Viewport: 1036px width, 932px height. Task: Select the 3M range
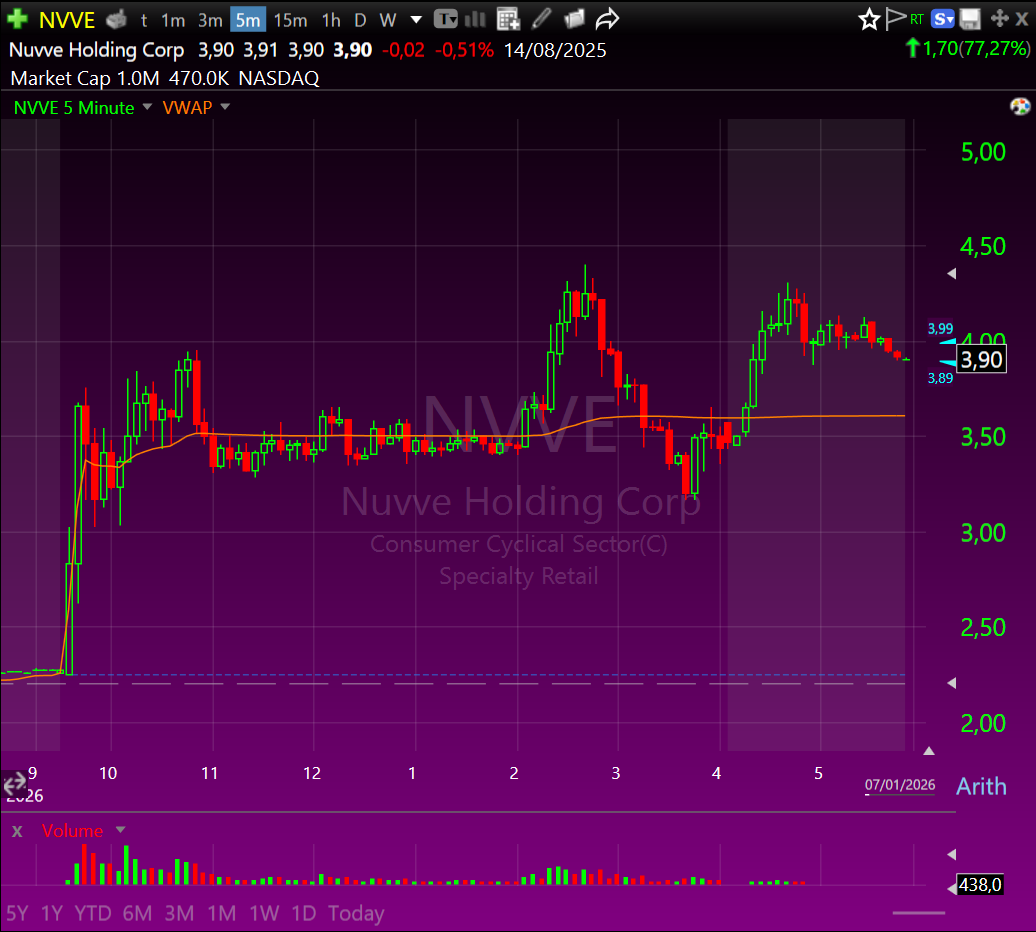[x=179, y=913]
